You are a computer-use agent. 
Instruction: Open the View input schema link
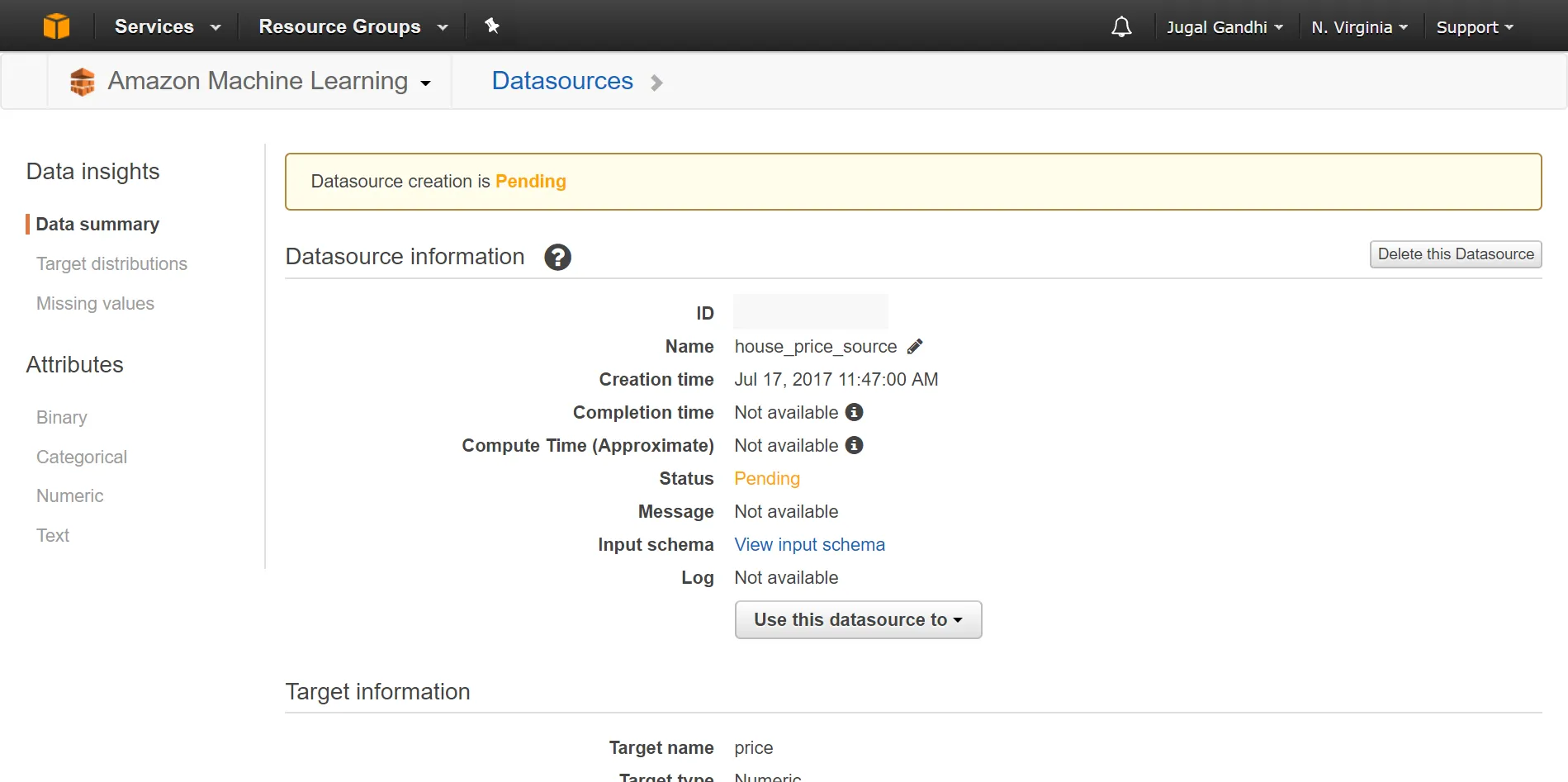[x=809, y=545]
